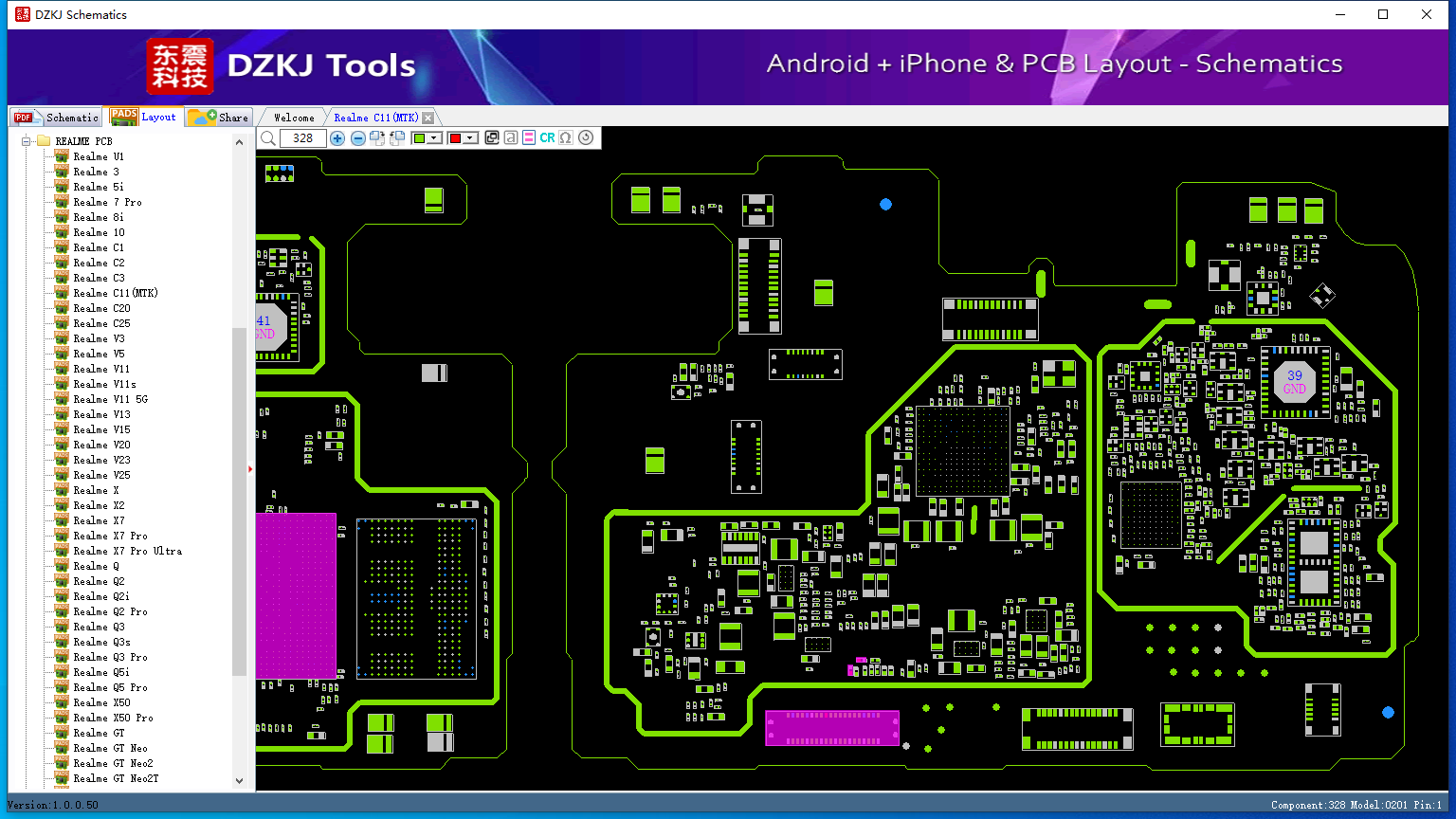Select the REALME PCB folder
This screenshot has width=1456, height=819.
[83, 141]
